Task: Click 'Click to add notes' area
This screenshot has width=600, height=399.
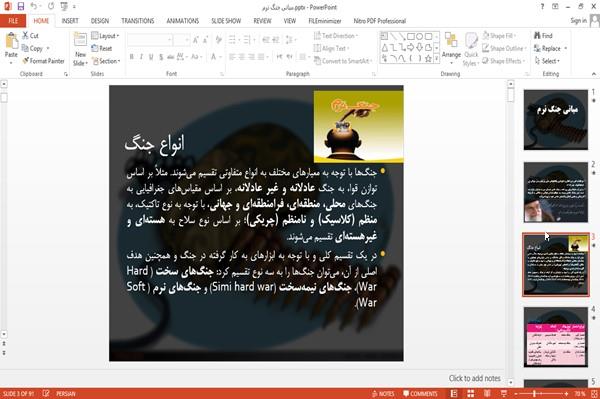Action: tap(474, 378)
